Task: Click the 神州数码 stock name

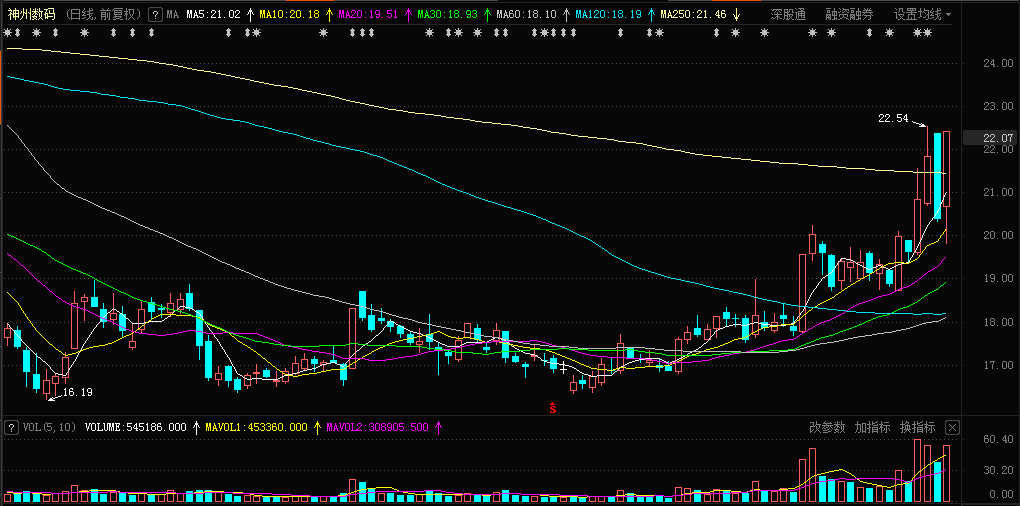Action: 31,14
